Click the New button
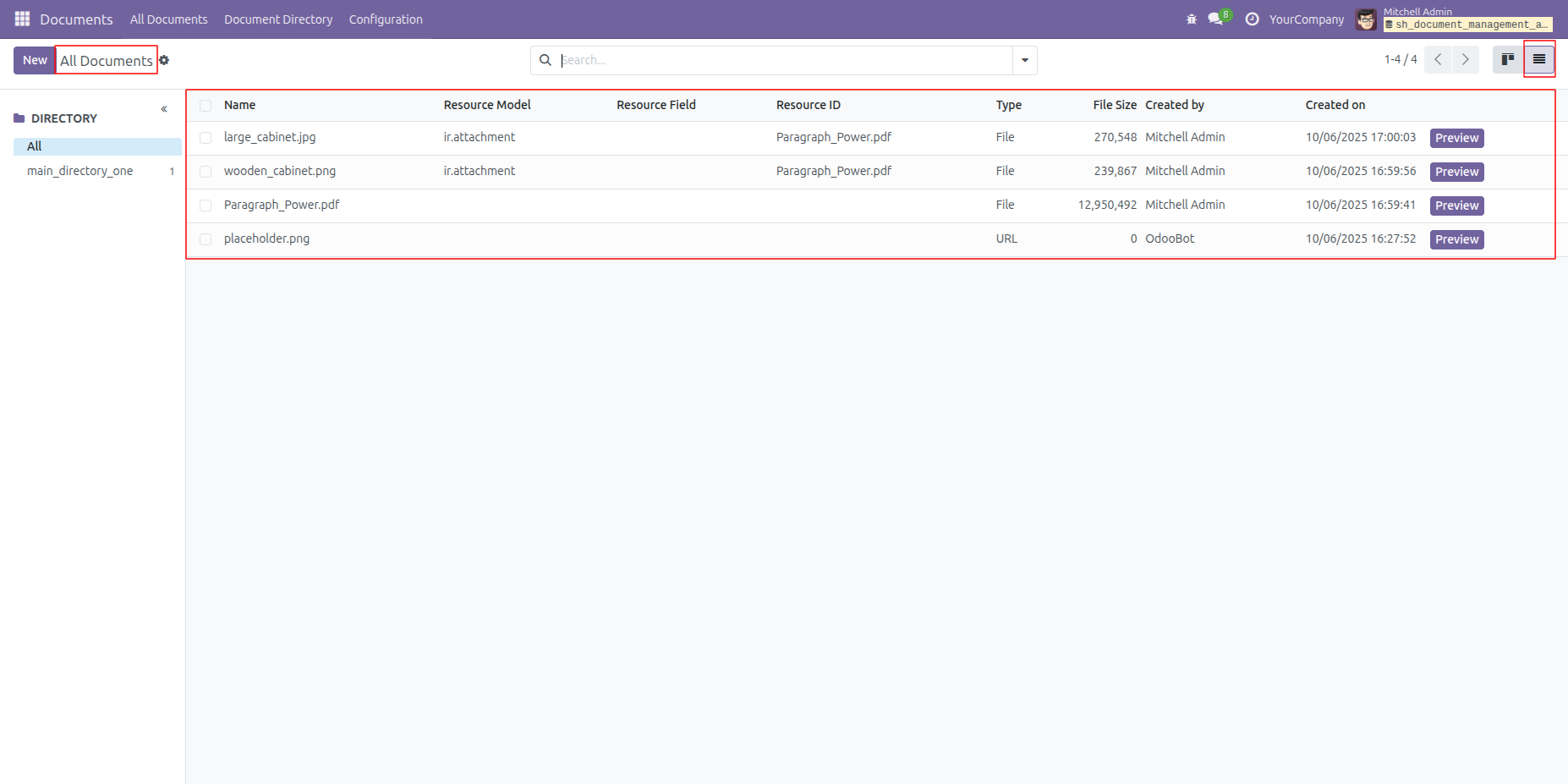The width and height of the screenshot is (1568, 784). tap(35, 60)
